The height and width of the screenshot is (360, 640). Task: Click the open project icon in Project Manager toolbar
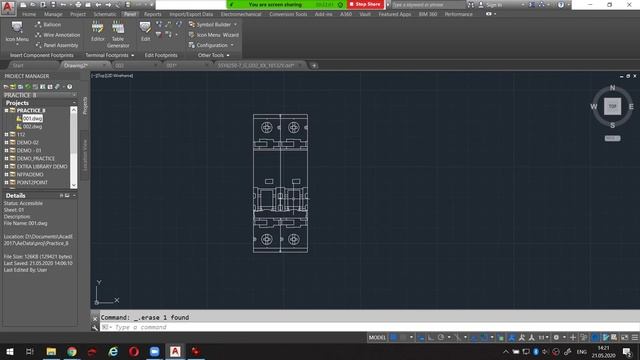click(x=6, y=87)
